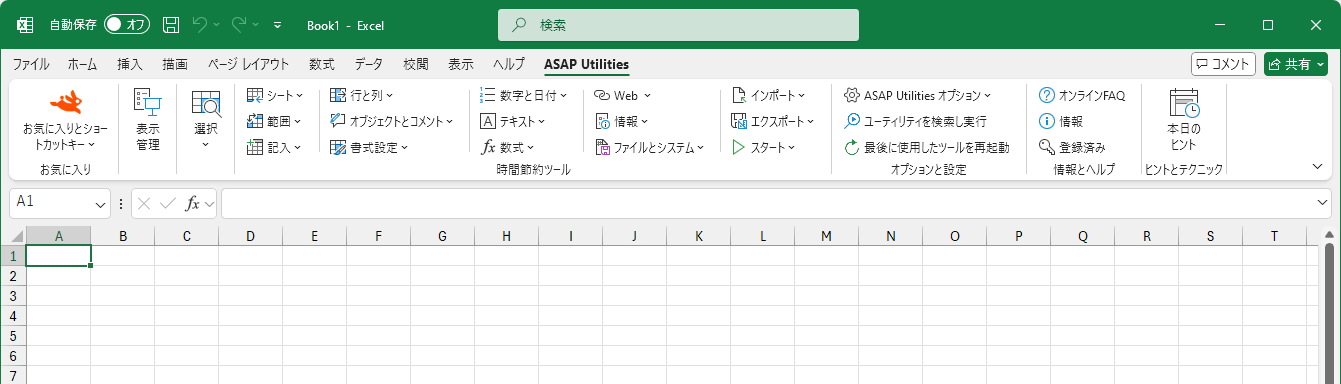
Task: Switch to the 挿入 tab
Action: [130, 64]
